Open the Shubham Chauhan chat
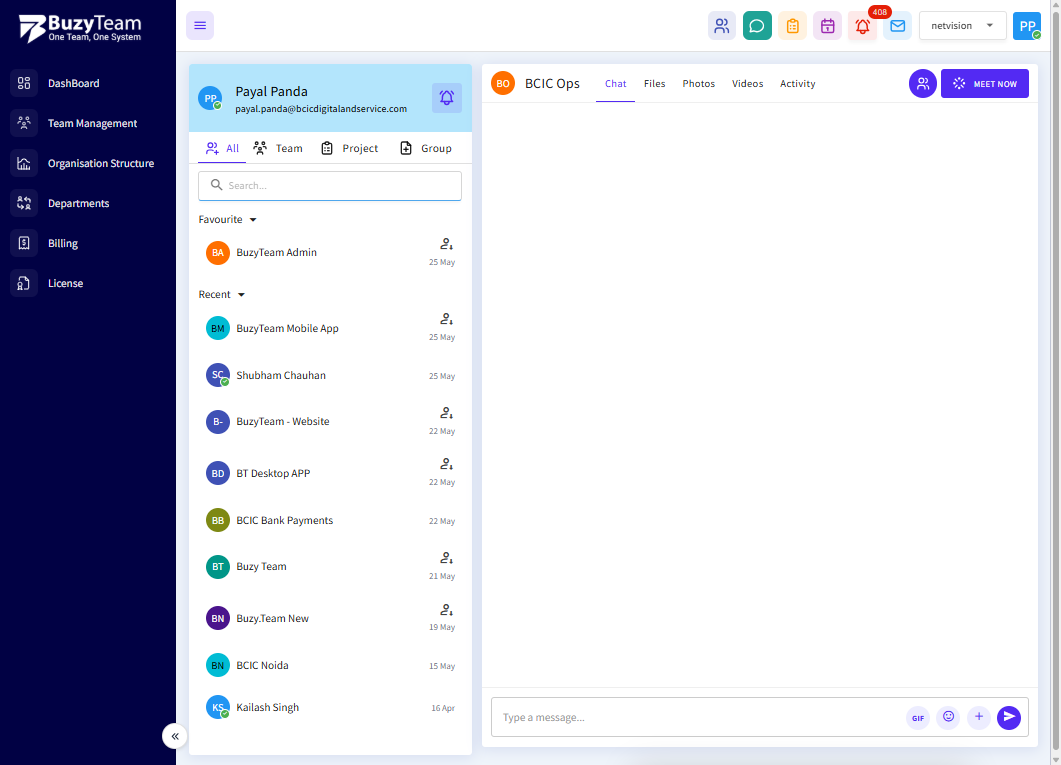The image size is (1061, 765). pos(330,375)
